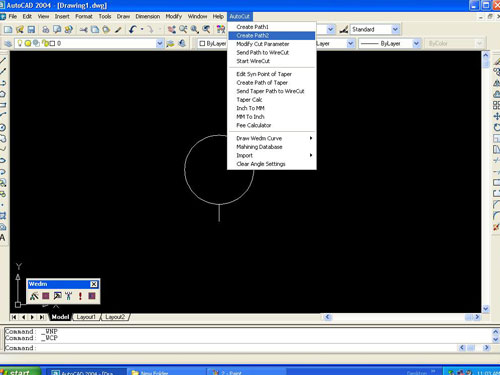Select the Pan Realtime icon
This screenshot has width=500, height=375.
coord(171,30)
